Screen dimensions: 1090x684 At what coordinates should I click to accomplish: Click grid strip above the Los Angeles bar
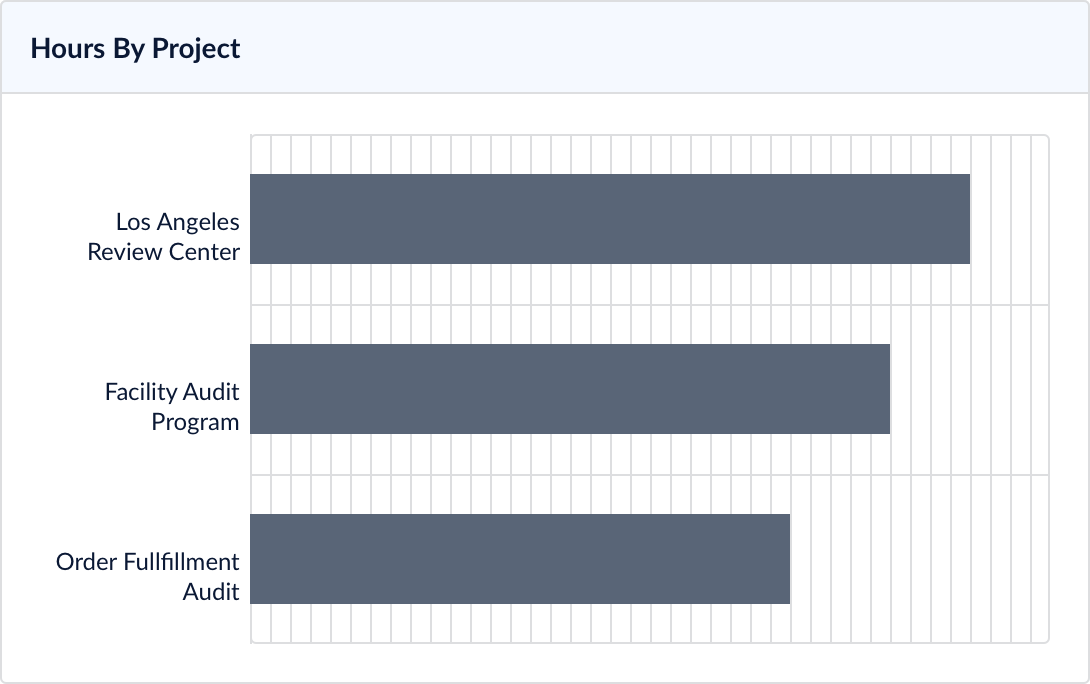[648, 155]
